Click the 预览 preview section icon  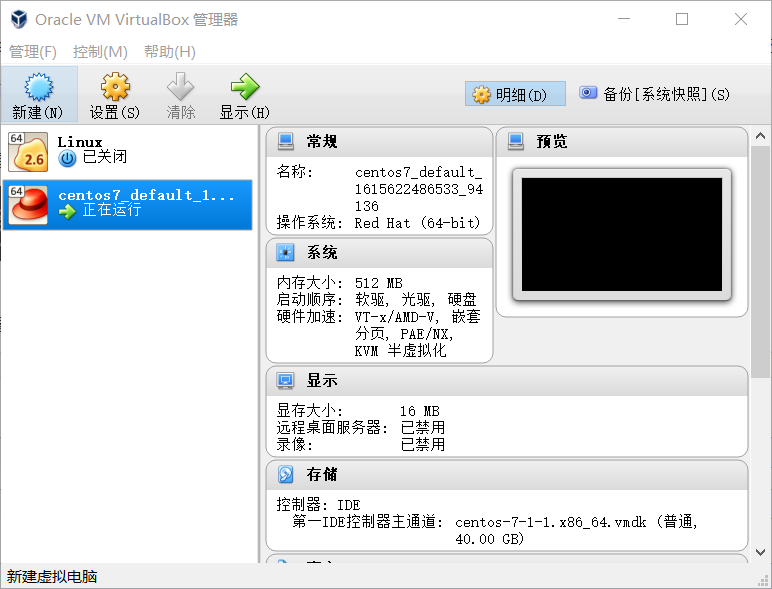pyautogui.click(x=516, y=142)
